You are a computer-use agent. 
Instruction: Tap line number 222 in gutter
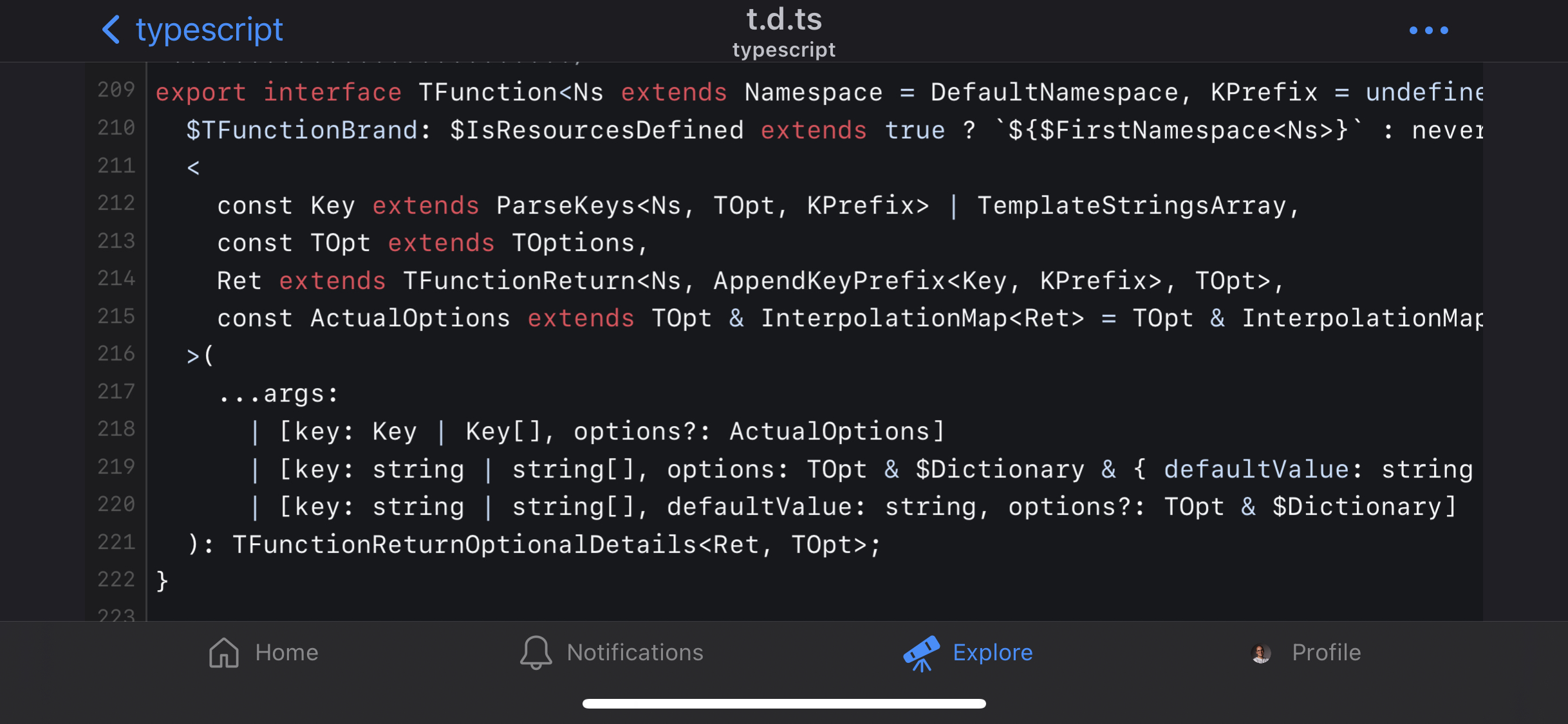tap(117, 579)
